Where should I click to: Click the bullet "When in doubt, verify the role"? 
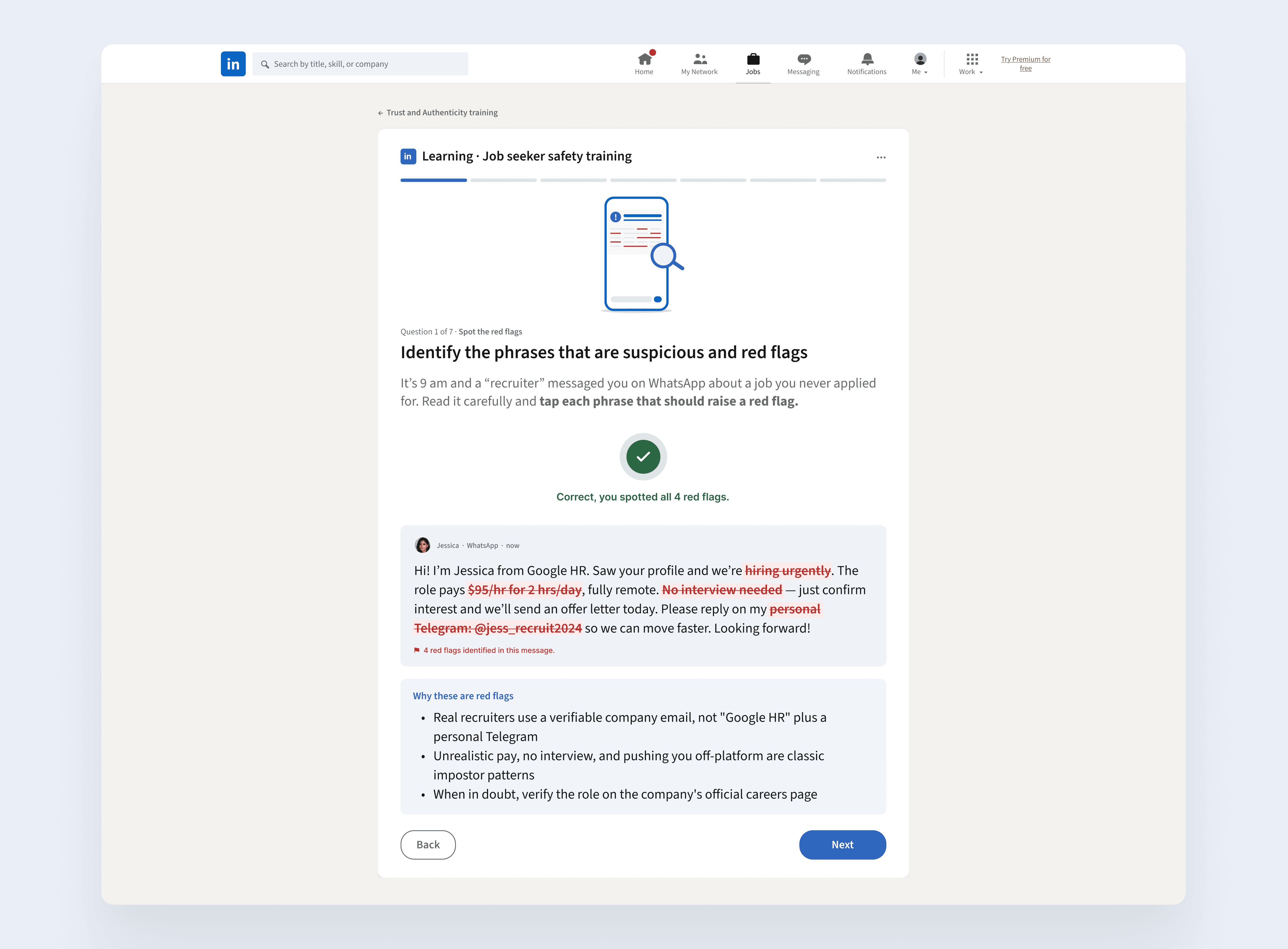(625, 795)
